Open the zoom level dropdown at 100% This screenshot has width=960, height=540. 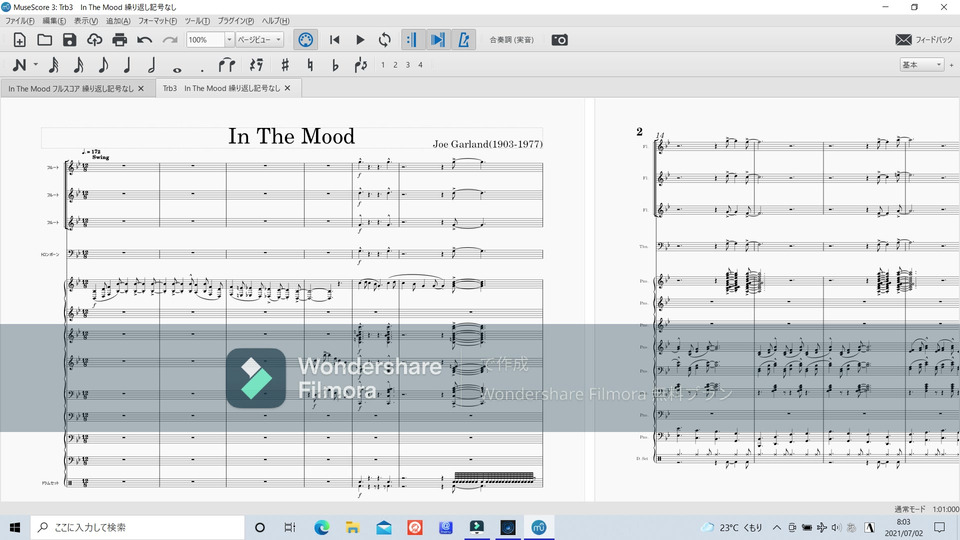[x=229, y=40]
